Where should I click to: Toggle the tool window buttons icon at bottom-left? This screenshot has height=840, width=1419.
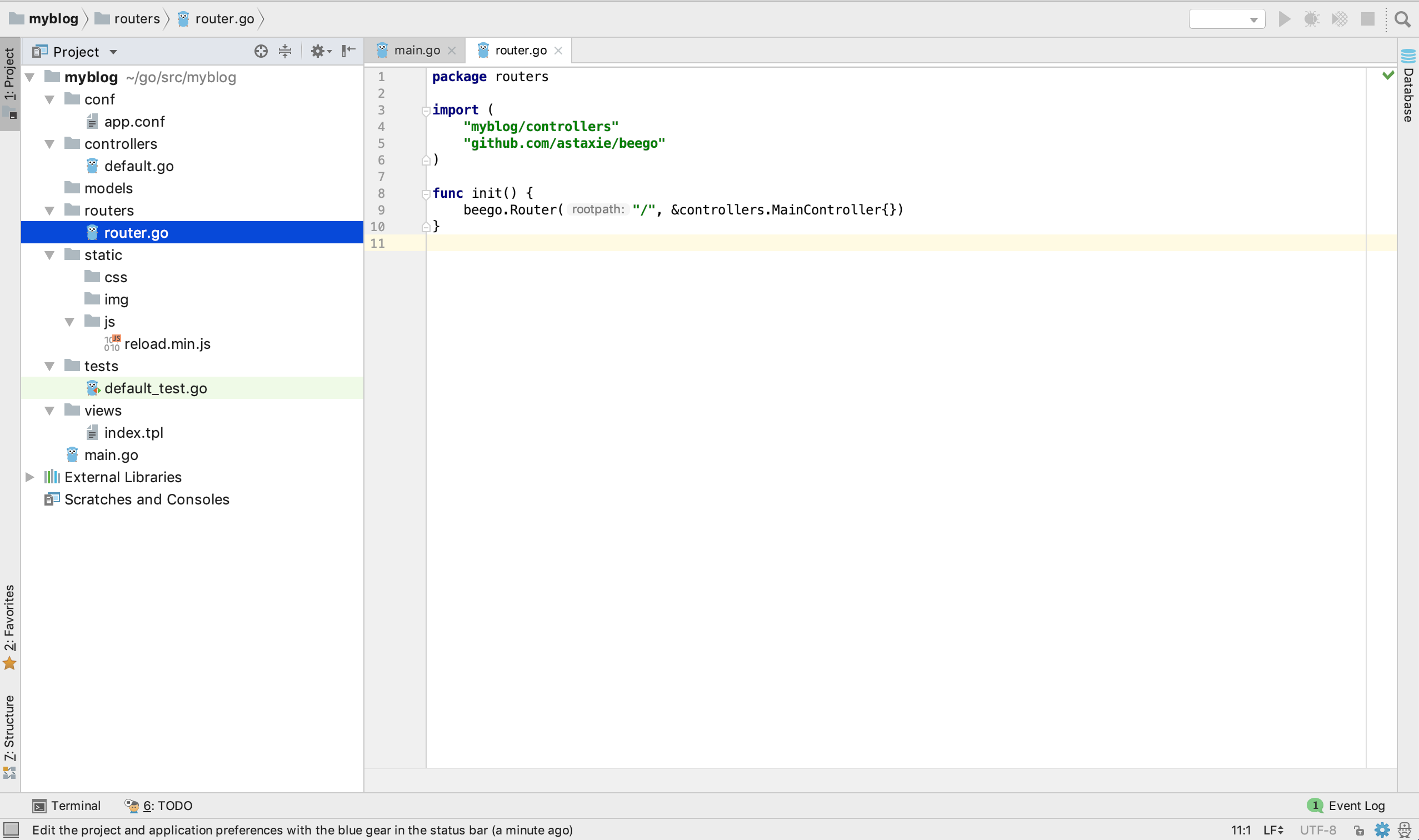pos(11,830)
